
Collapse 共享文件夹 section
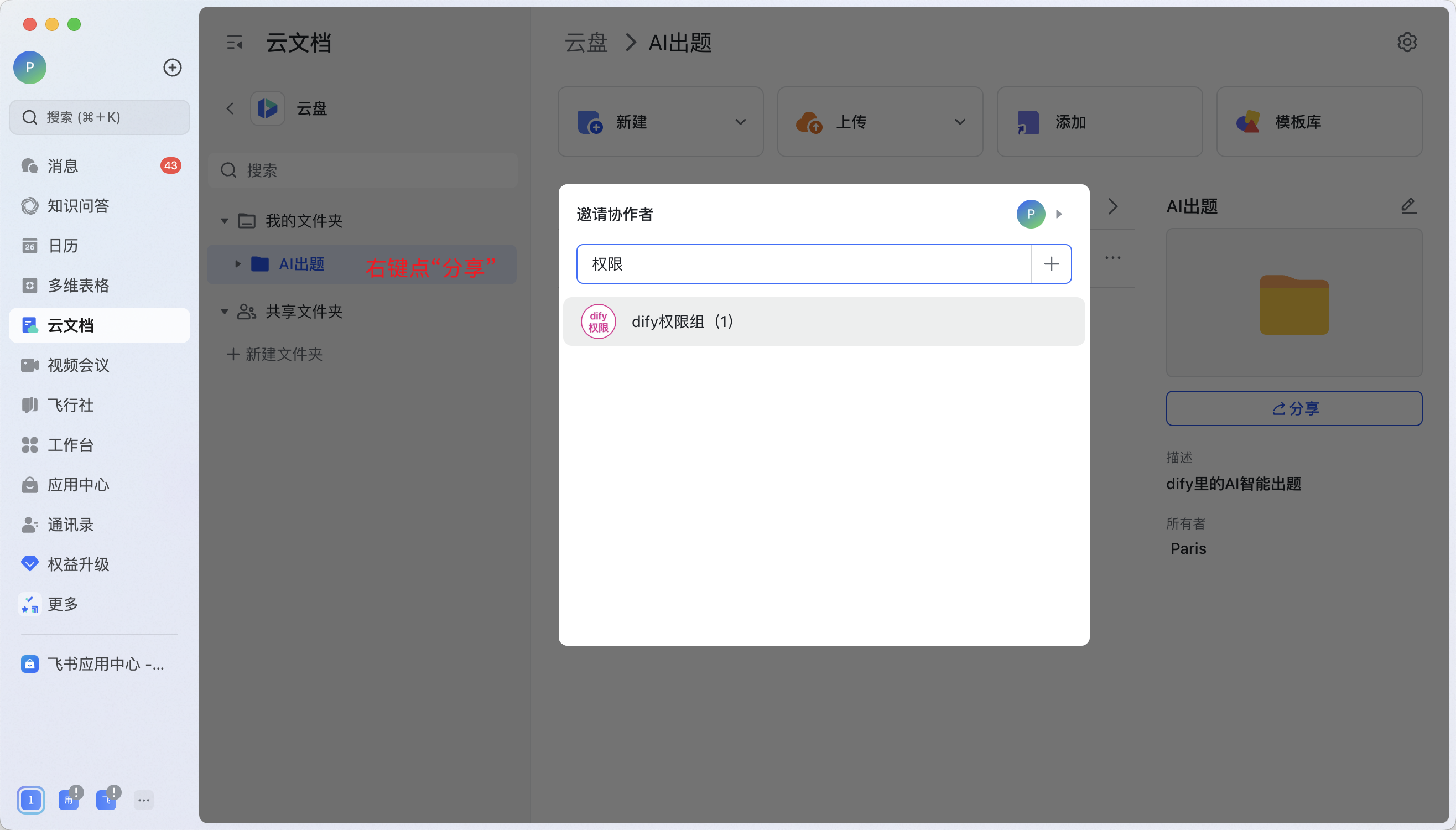(225, 312)
